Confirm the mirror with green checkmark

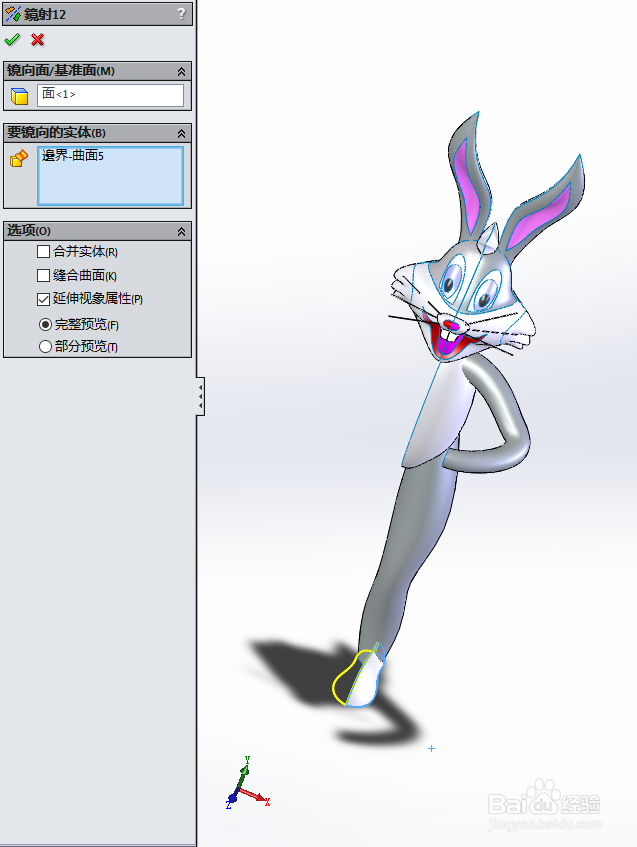[12, 40]
